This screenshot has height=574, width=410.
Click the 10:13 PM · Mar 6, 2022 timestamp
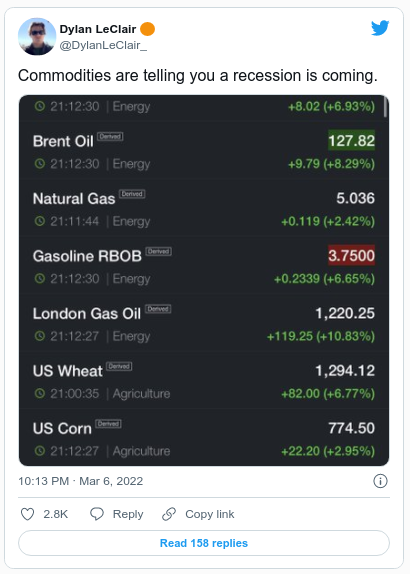[81, 481]
